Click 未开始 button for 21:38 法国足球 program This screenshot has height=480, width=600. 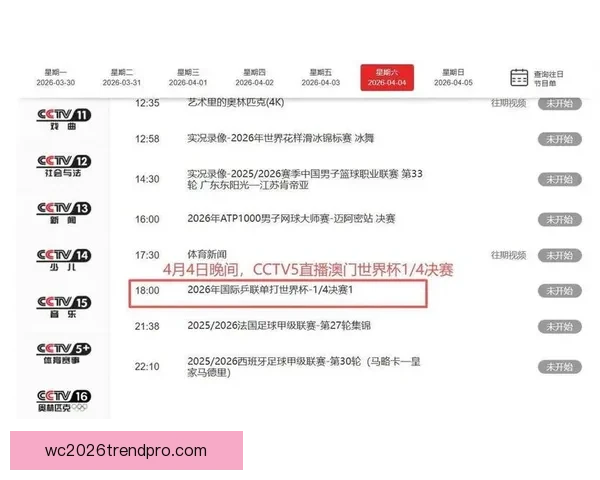point(560,327)
